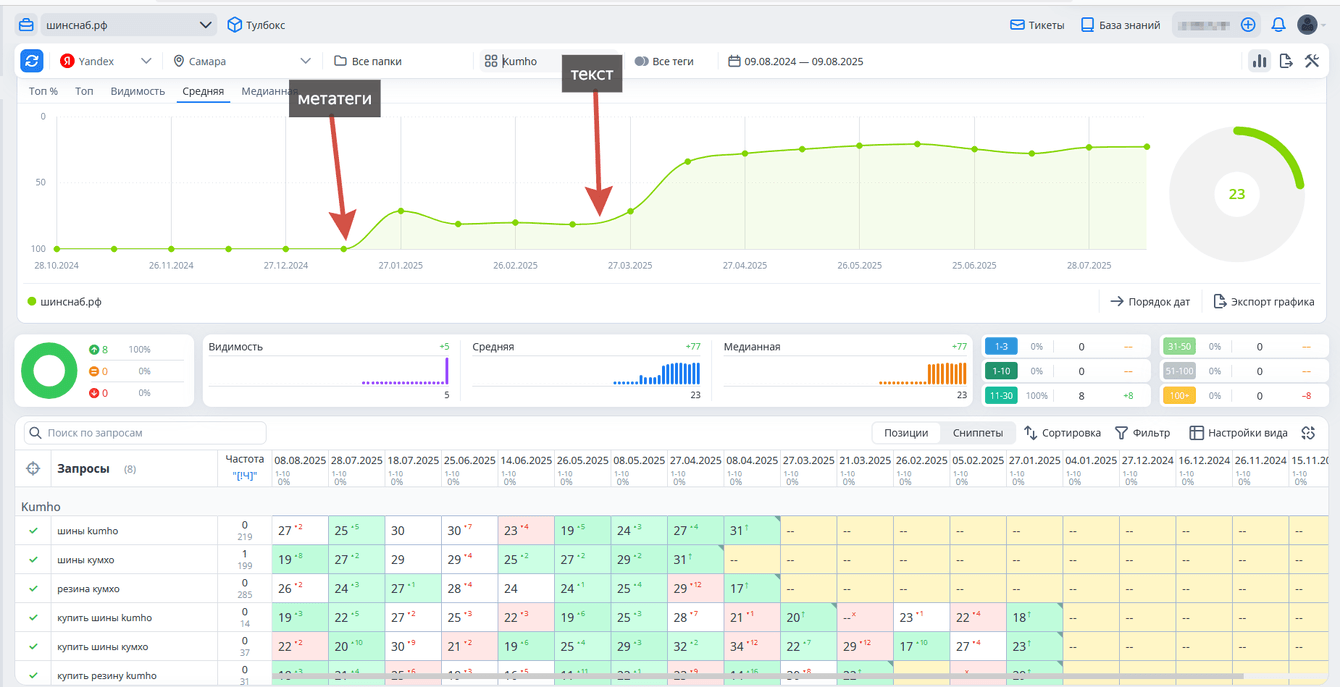The image size is (1340, 687).
Task: Click the bar chart icon in toolbar
Action: [x=1259, y=61]
